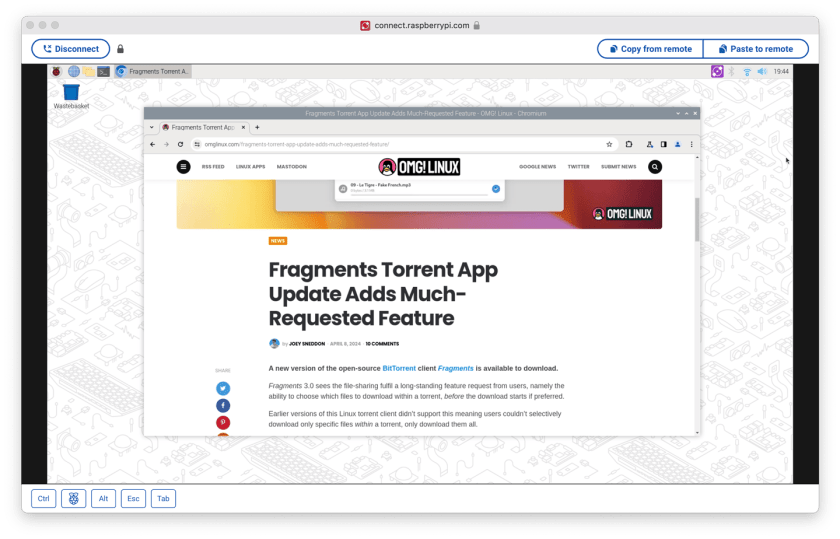The height and width of the screenshot is (539, 840).
Task: Go forward in Chromium
Action: pos(167,144)
